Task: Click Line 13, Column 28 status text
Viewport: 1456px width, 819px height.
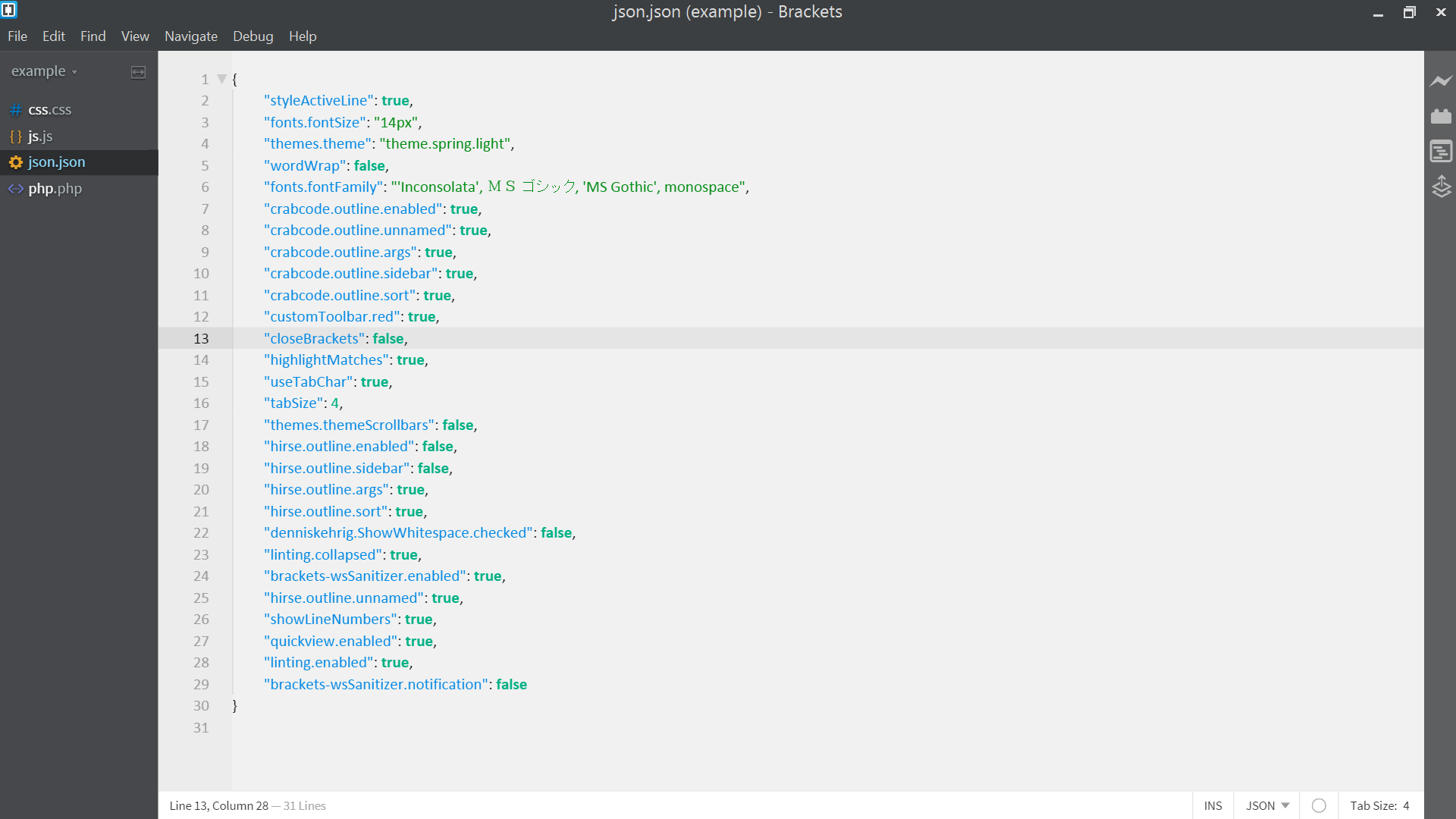Action: pyautogui.click(x=218, y=805)
